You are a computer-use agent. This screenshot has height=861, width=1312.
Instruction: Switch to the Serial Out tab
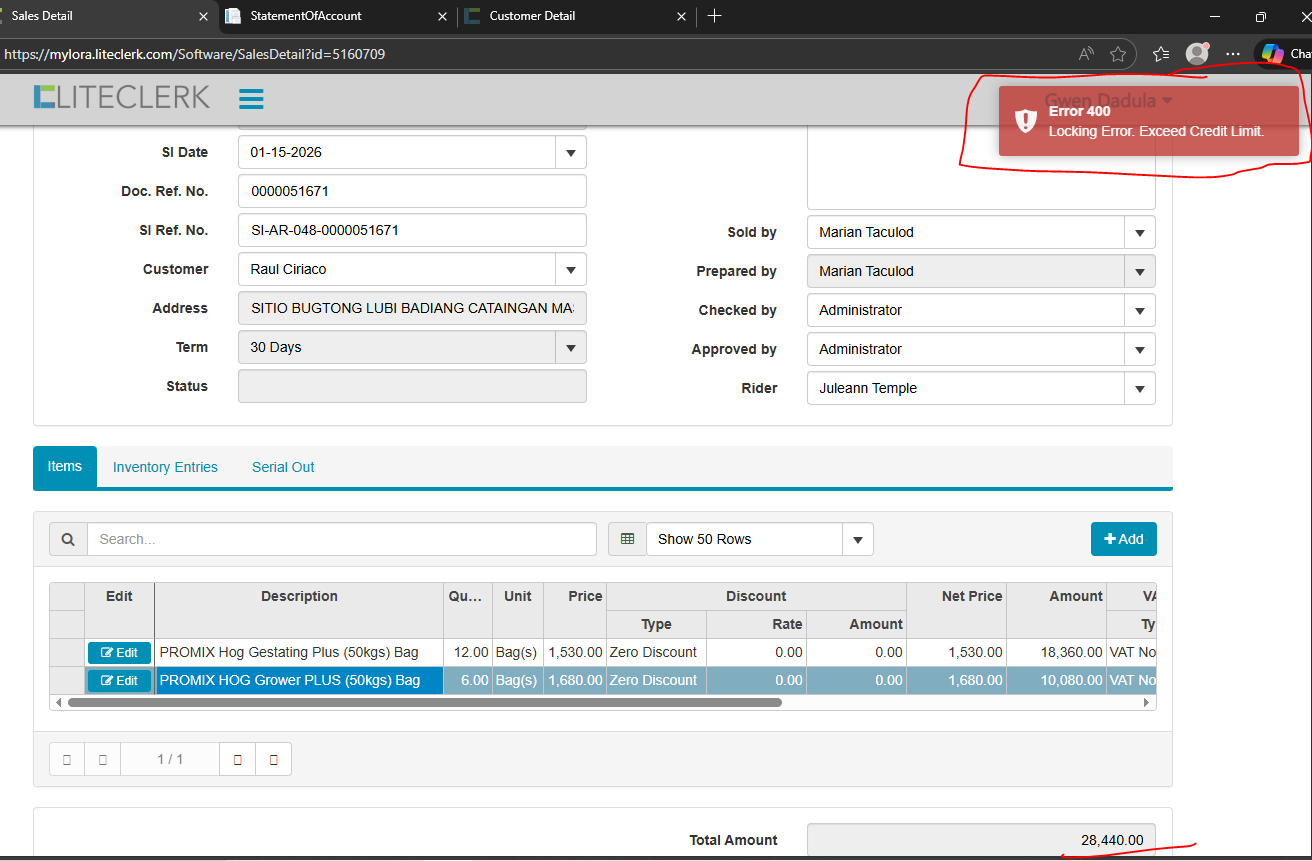coord(283,467)
